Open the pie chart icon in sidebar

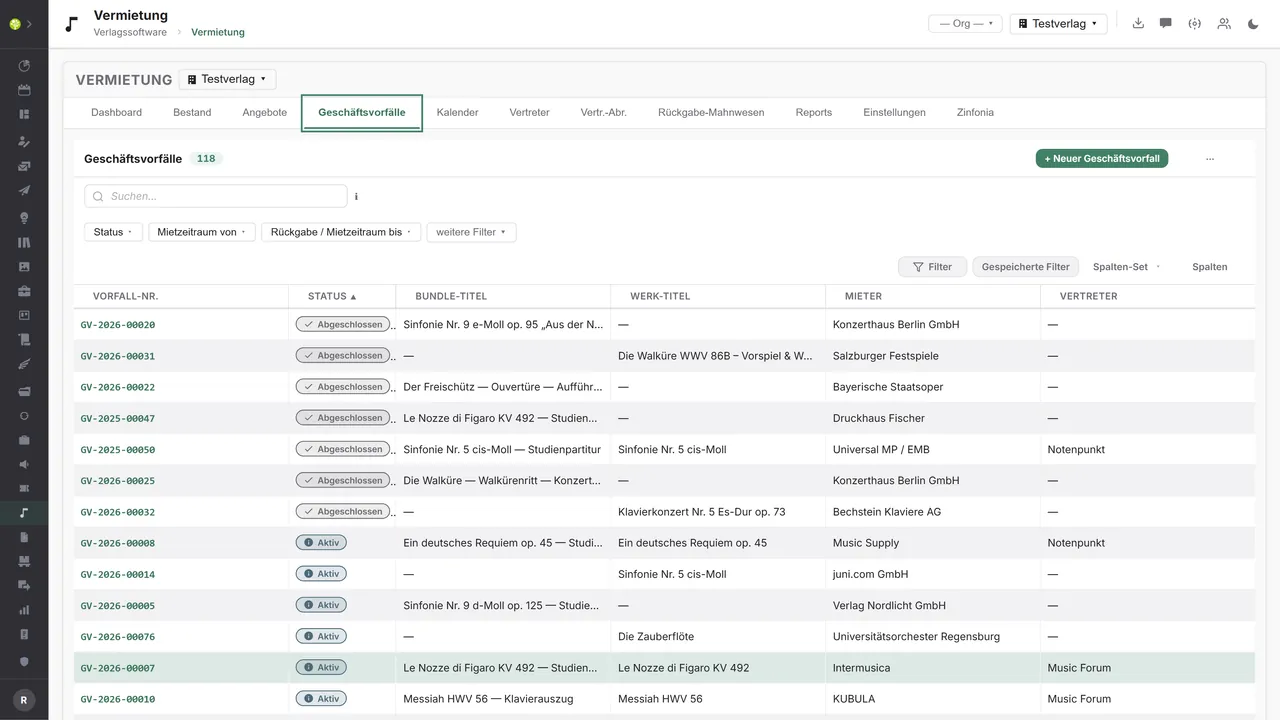tap(24, 66)
